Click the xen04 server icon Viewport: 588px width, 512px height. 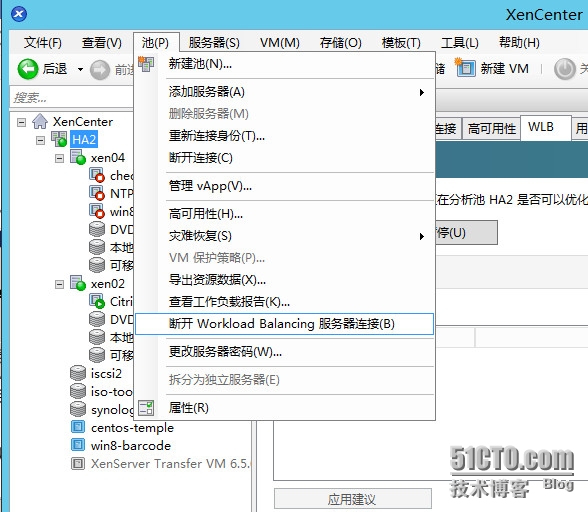click(x=78, y=158)
